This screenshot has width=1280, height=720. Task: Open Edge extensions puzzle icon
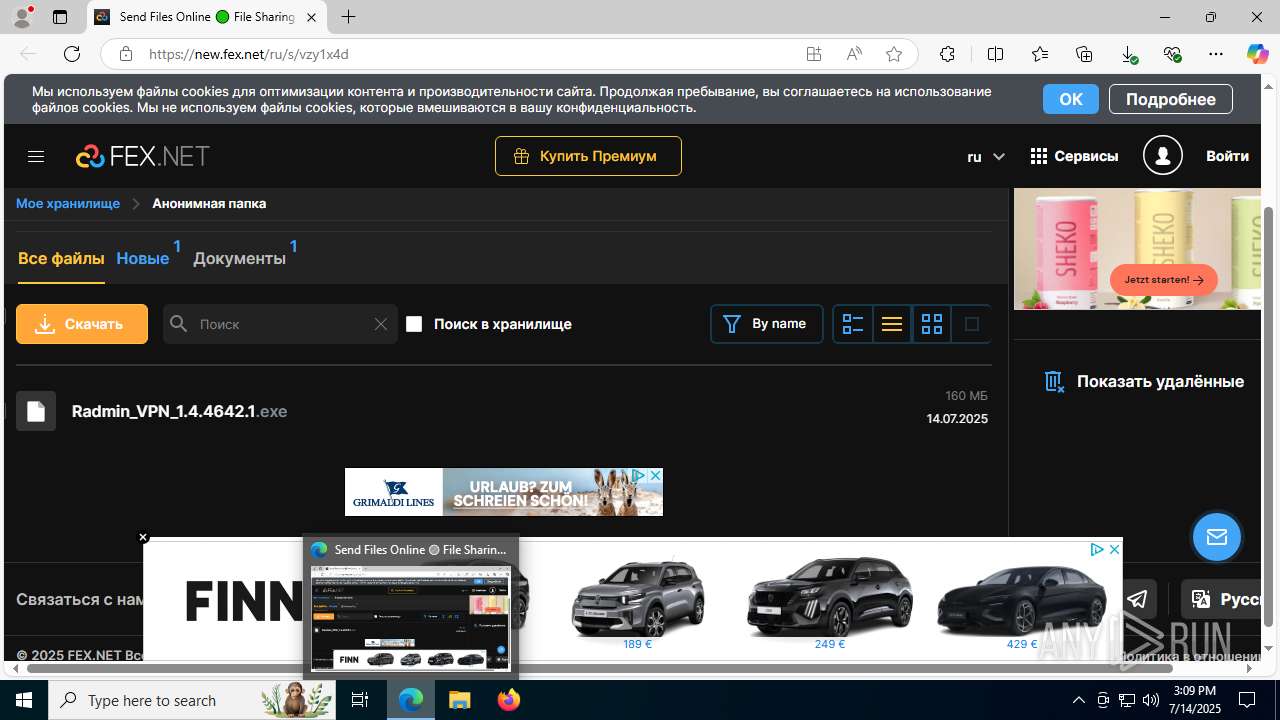pos(947,54)
